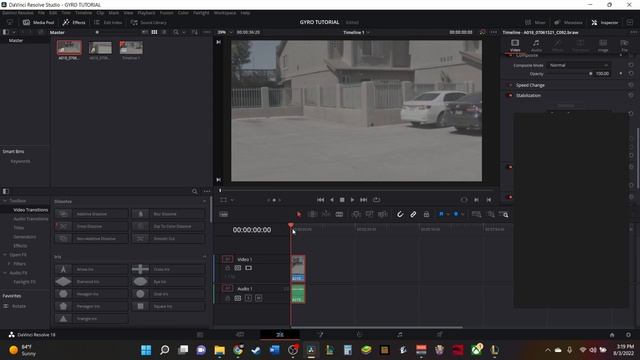Choose the Dynamic Trim Mode tool

pos(326,214)
